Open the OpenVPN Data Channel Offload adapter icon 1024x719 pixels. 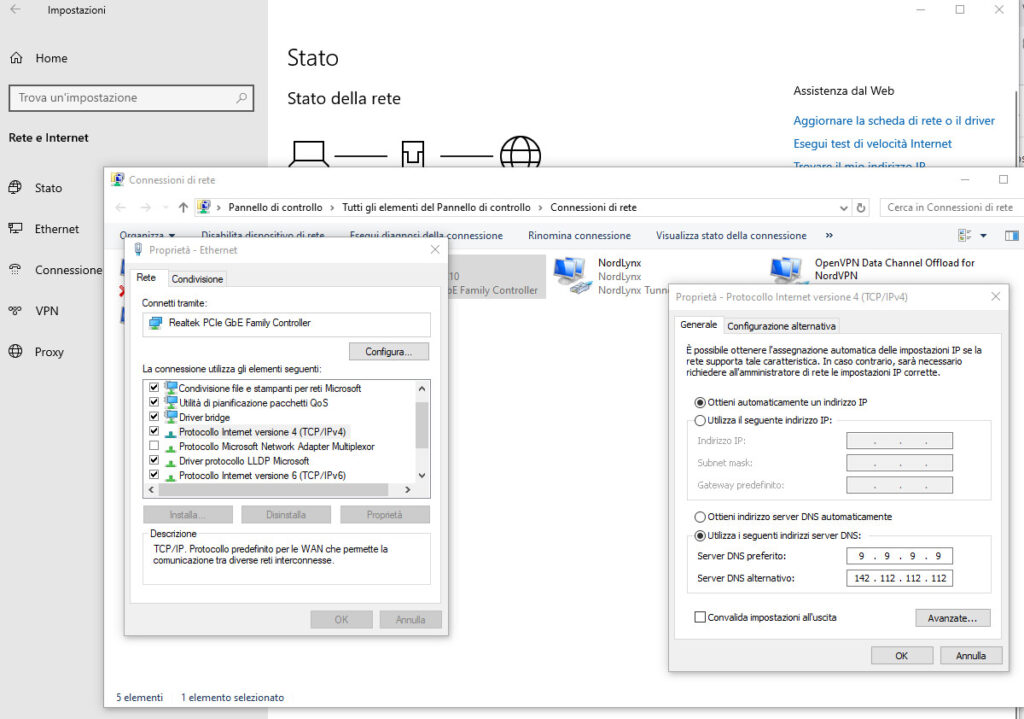[788, 270]
